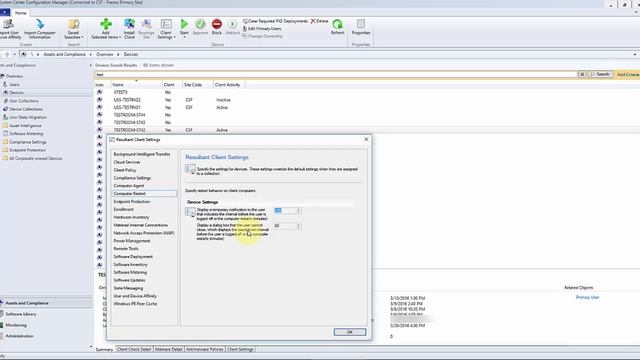Viewport: 640px width, 360px height.
Task: Select Power Management in settings list
Action: pos(131,241)
